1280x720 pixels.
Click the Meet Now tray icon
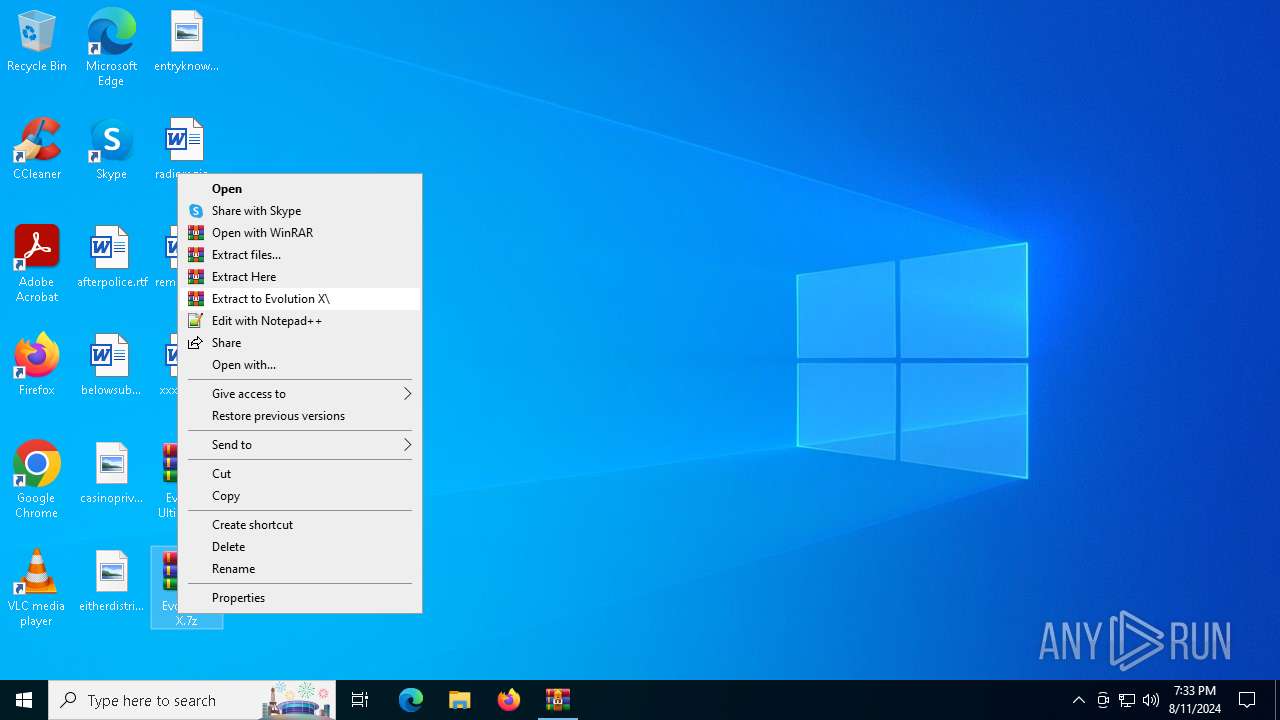click(1103, 700)
